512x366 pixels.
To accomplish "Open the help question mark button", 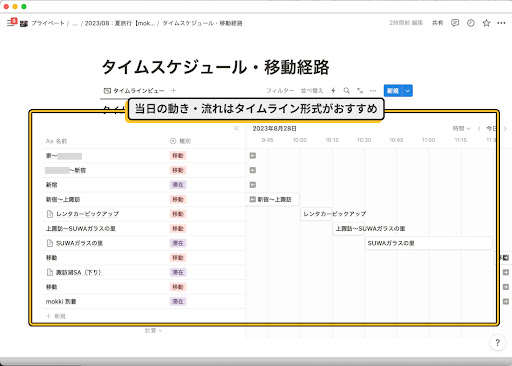I will coord(497,343).
